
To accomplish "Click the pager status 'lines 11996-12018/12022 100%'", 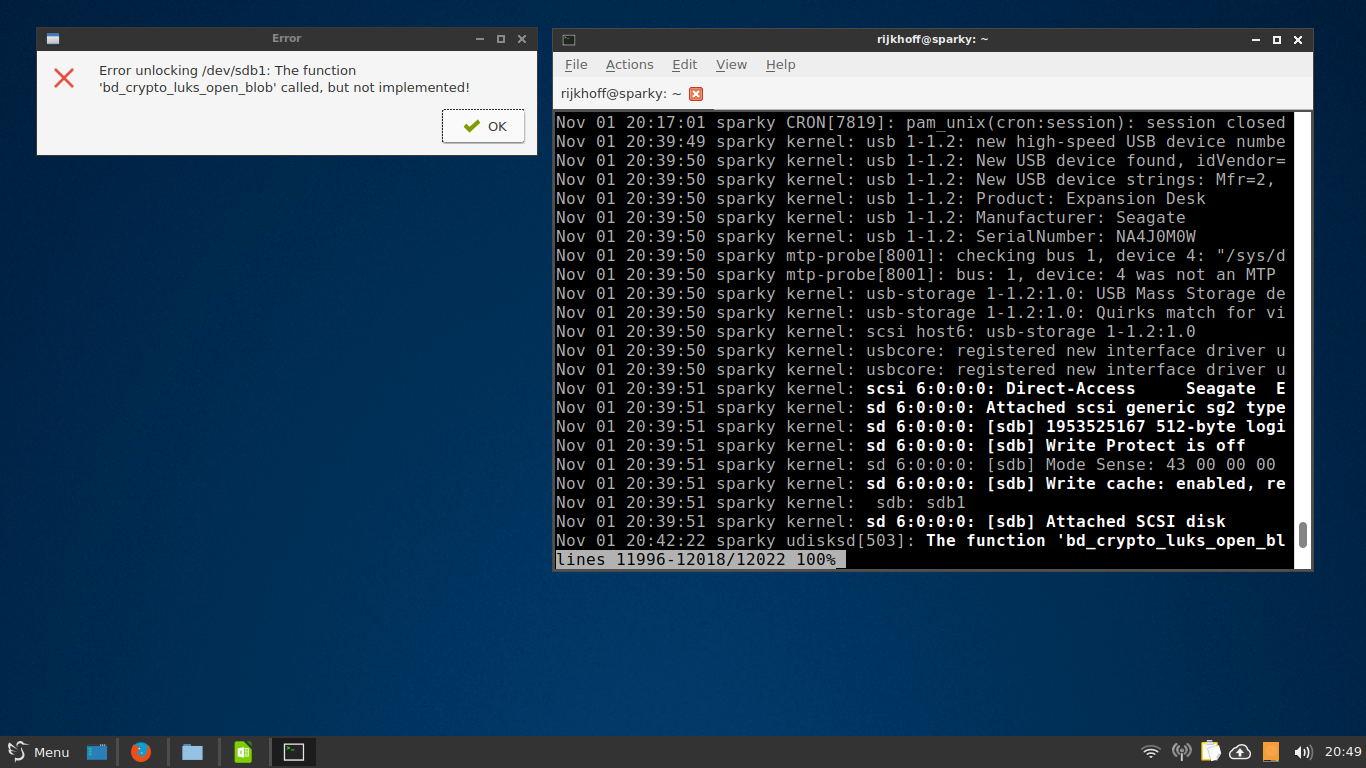I will coord(696,559).
